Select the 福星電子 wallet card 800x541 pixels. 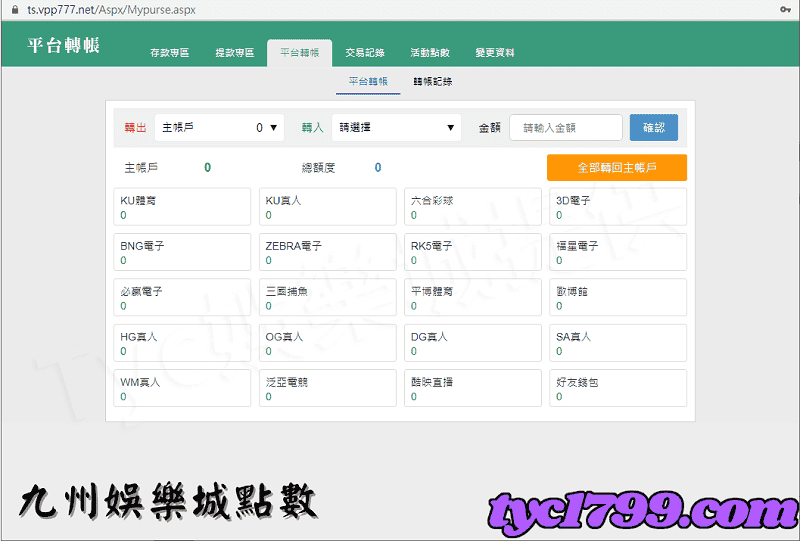618,252
